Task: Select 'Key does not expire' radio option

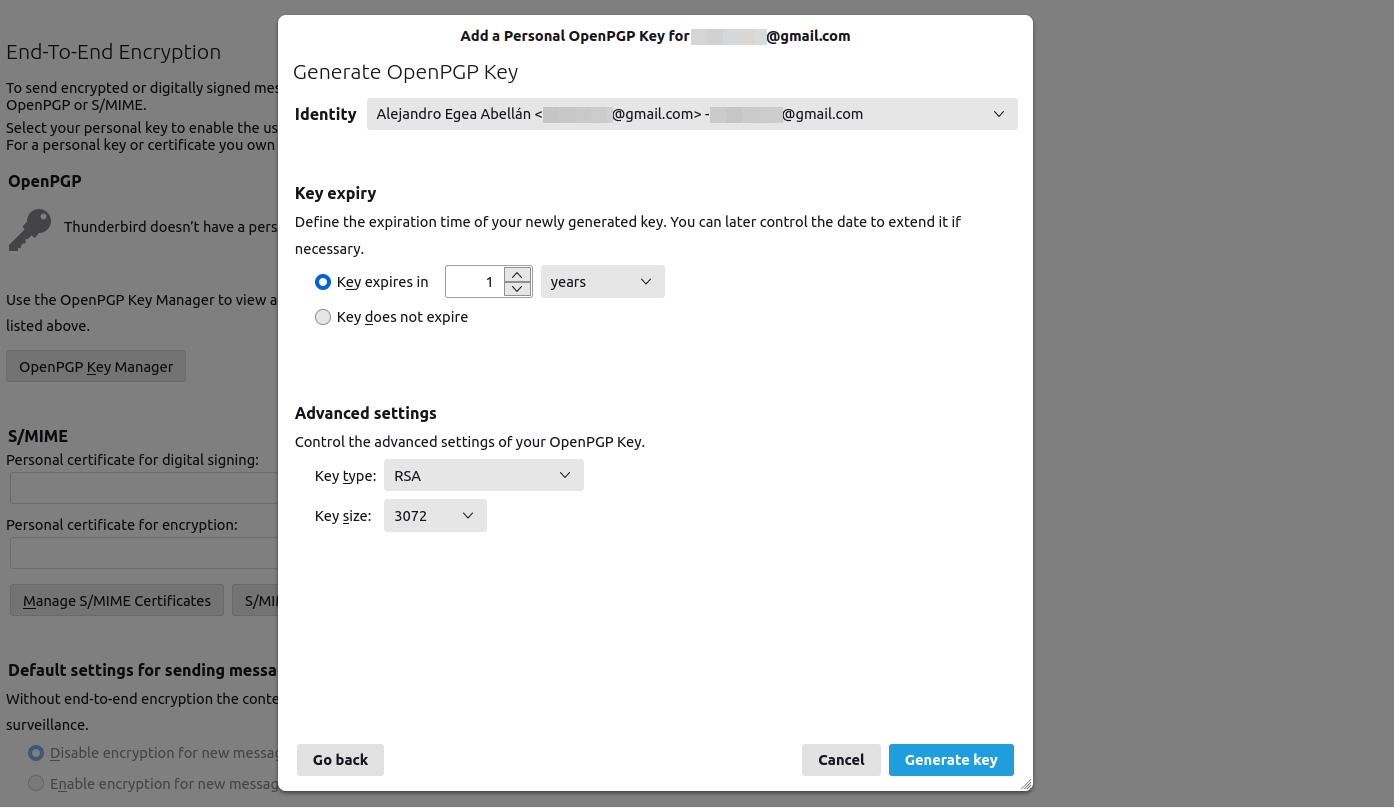Action: [x=323, y=317]
